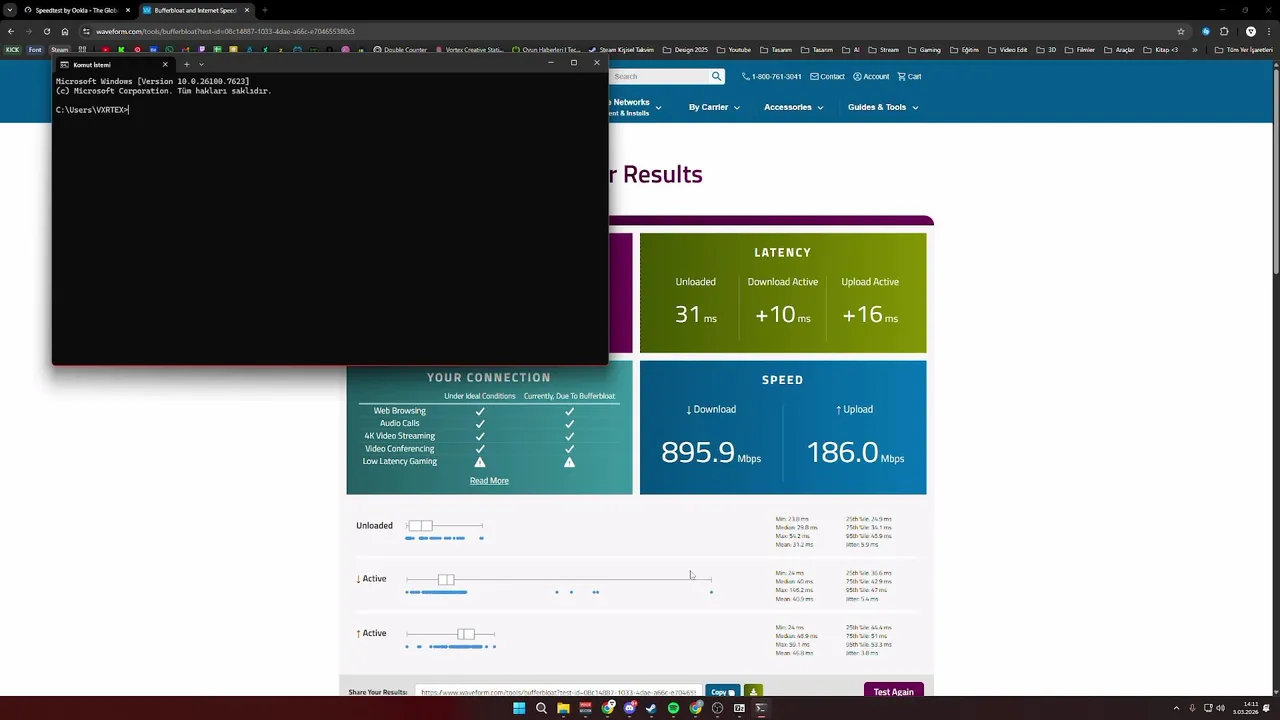
Task: Expand the Accessories menu
Action: (x=793, y=107)
